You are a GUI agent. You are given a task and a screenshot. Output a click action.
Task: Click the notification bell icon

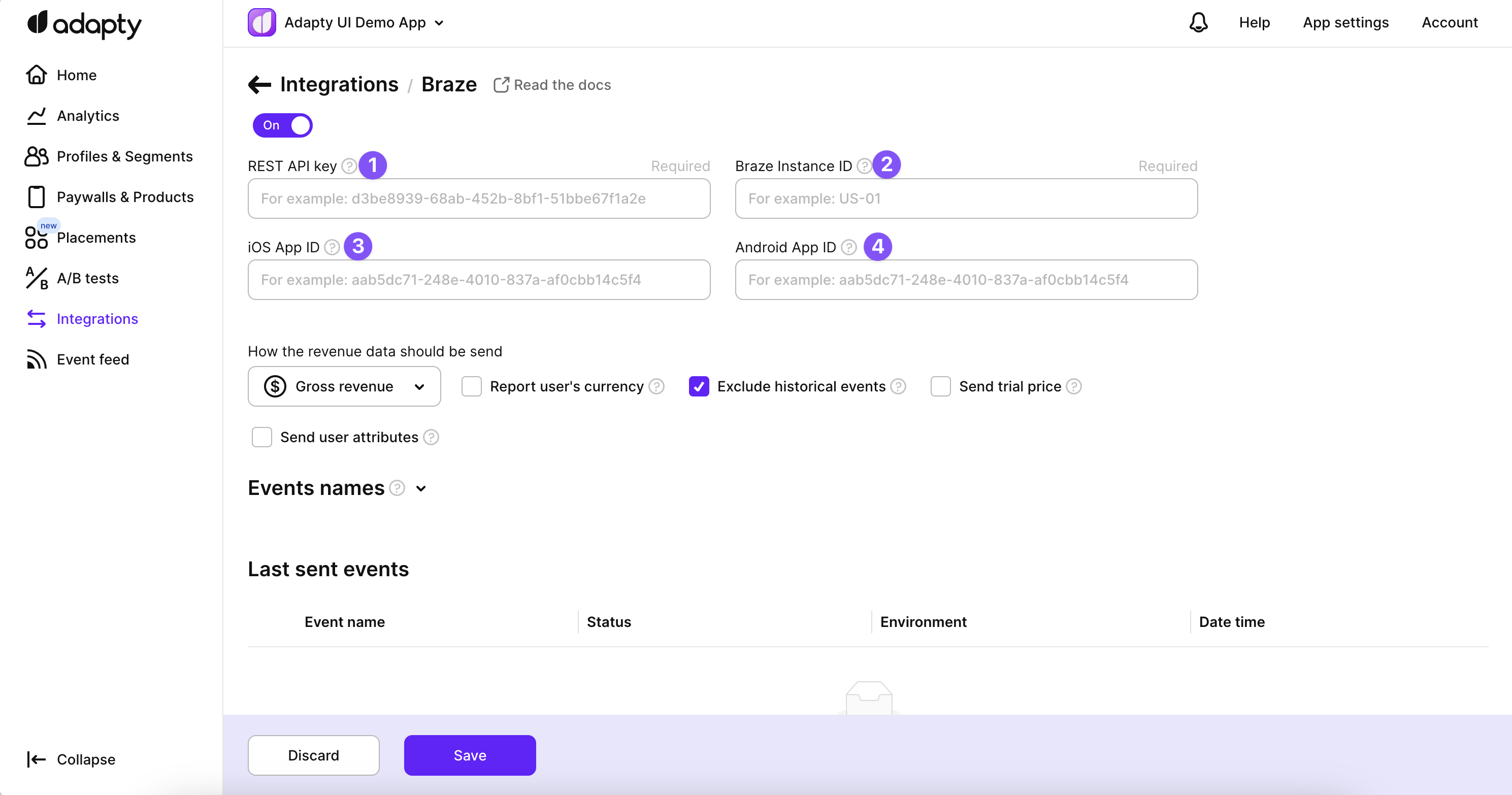pos(1198,22)
